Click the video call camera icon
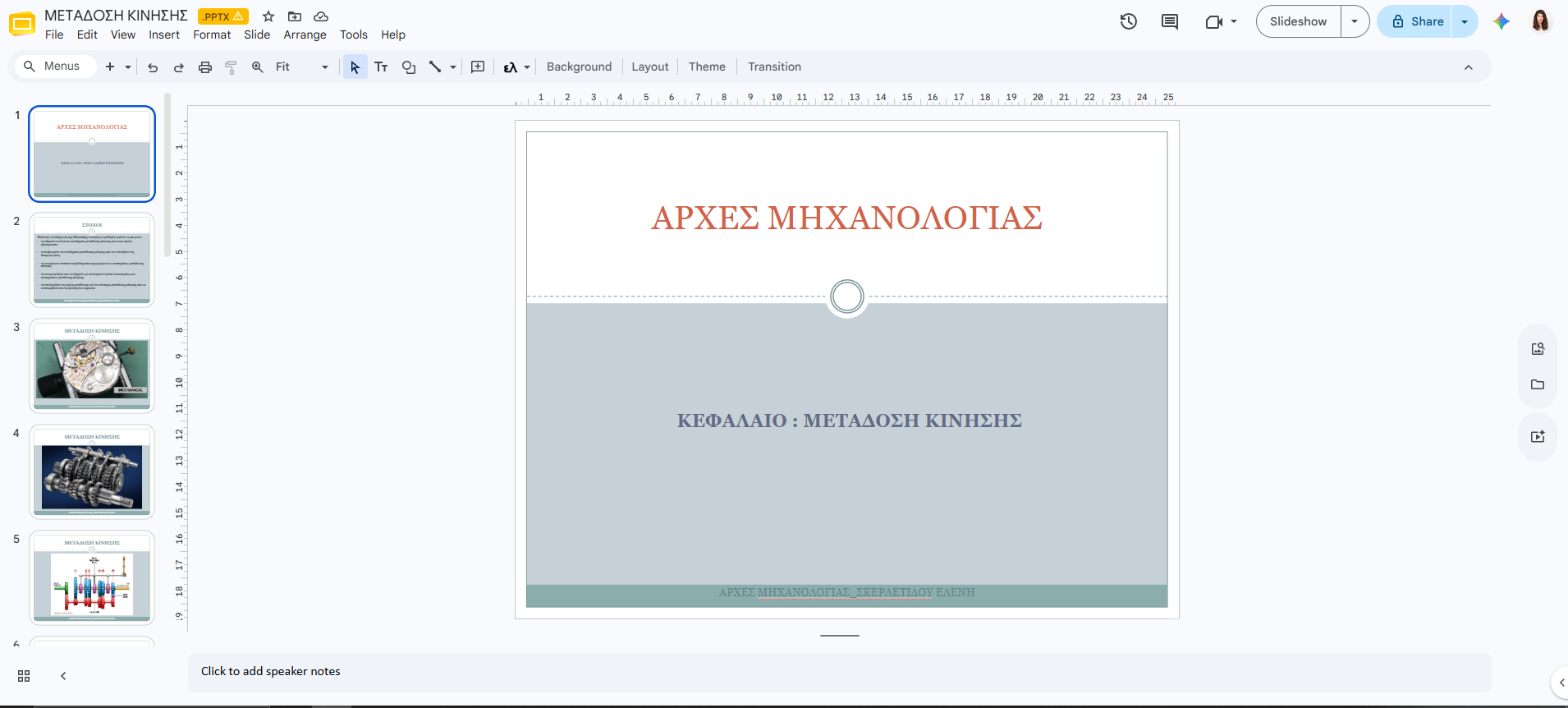This screenshot has height=708, width=1568. [x=1213, y=21]
